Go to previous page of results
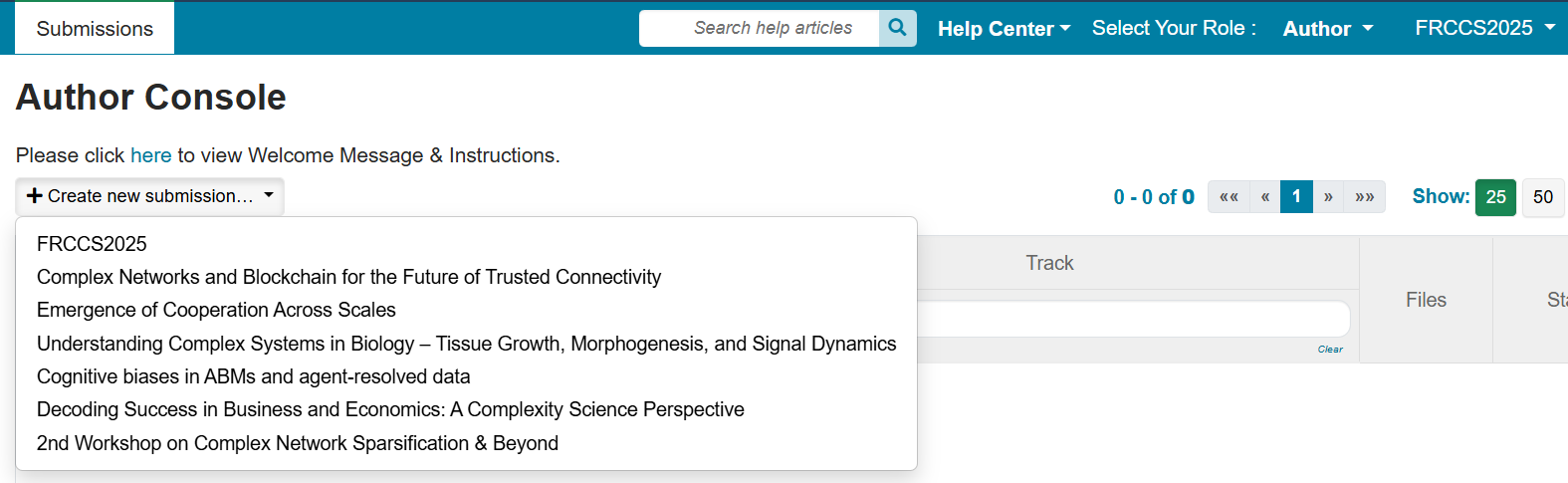Image resolution: width=1568 pixels, height=483 pixels. click(x=1264, y=197)
